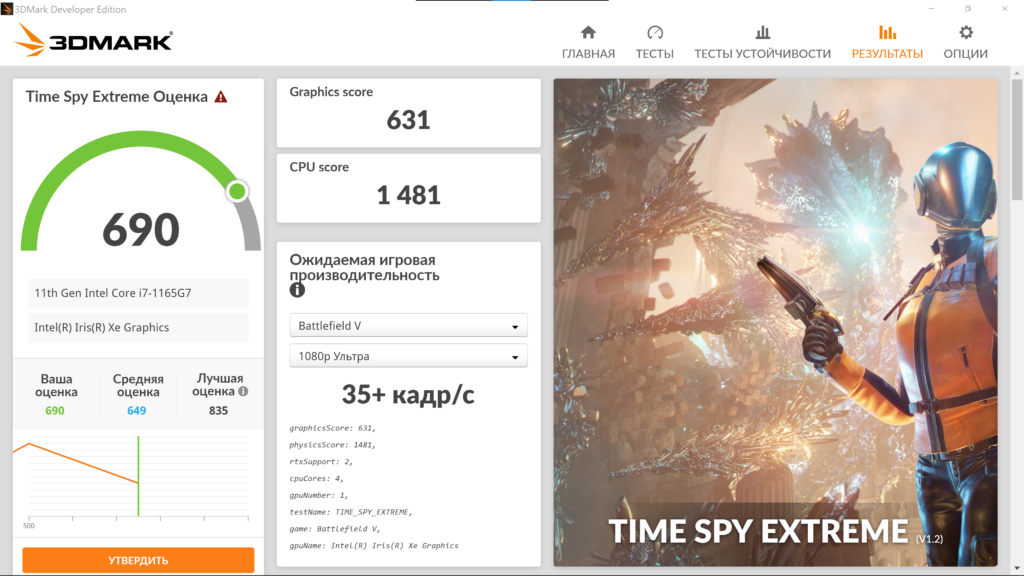1024x576 pixels.
Task: Open the ОПЦИИ tab
Action: tap(966, 54)
